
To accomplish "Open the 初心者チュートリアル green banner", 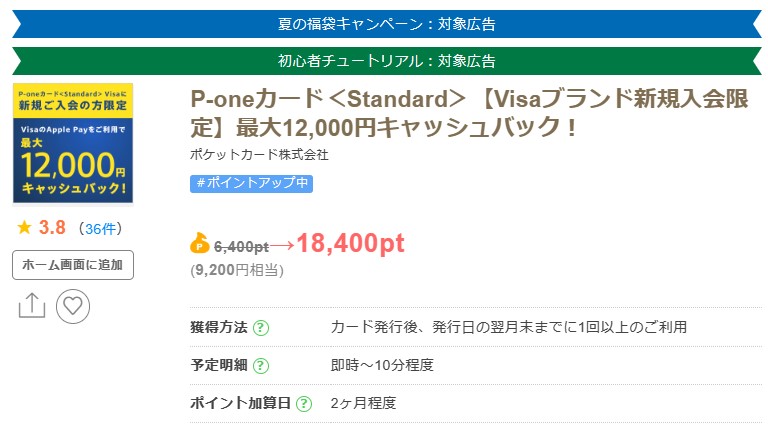I will coord(387,61).
